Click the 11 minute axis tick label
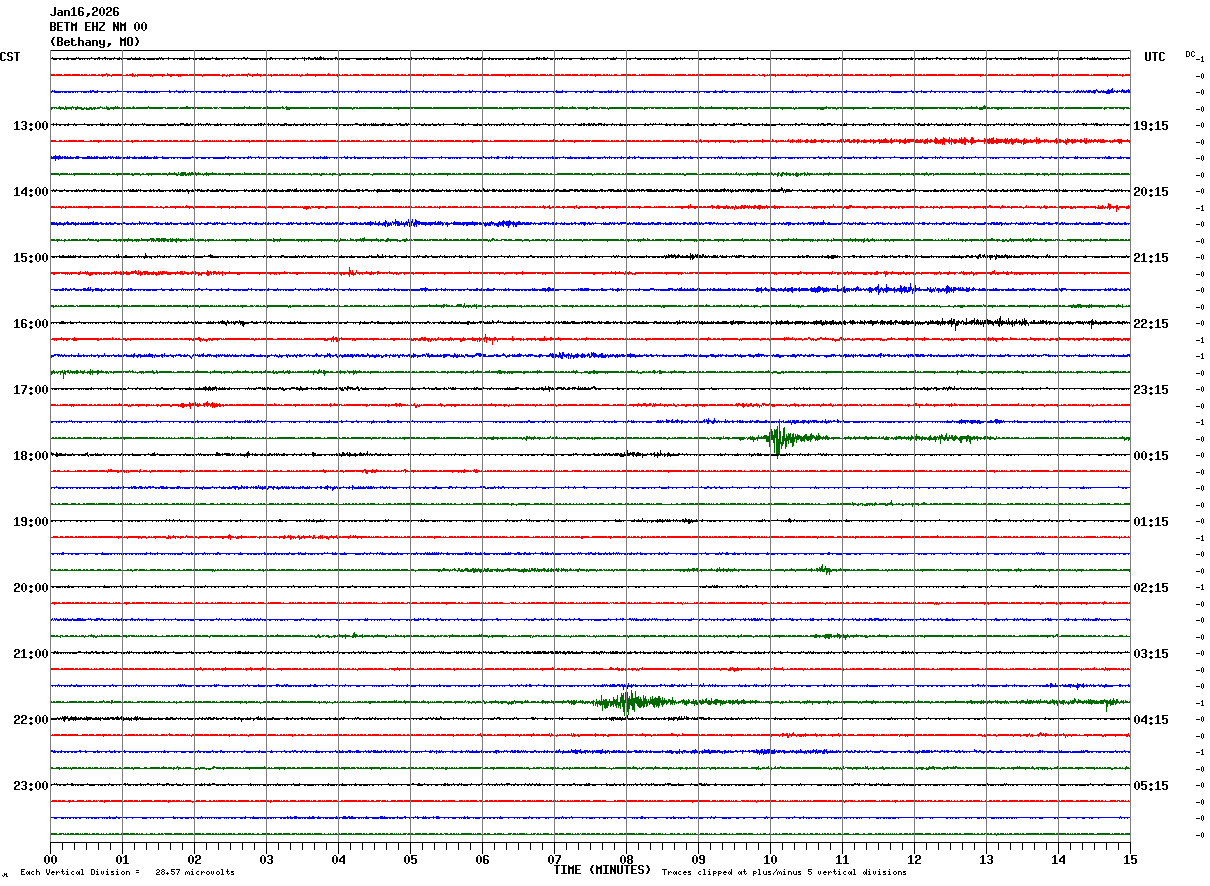The width and height of the screenshot is (1210, 886). (x=843, y=860)
